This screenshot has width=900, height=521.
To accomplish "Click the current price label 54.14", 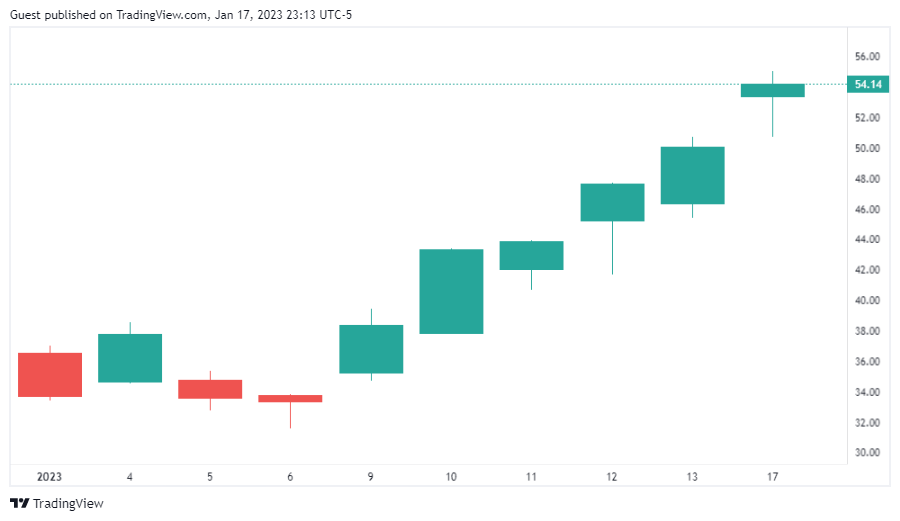I will (867, 85).
